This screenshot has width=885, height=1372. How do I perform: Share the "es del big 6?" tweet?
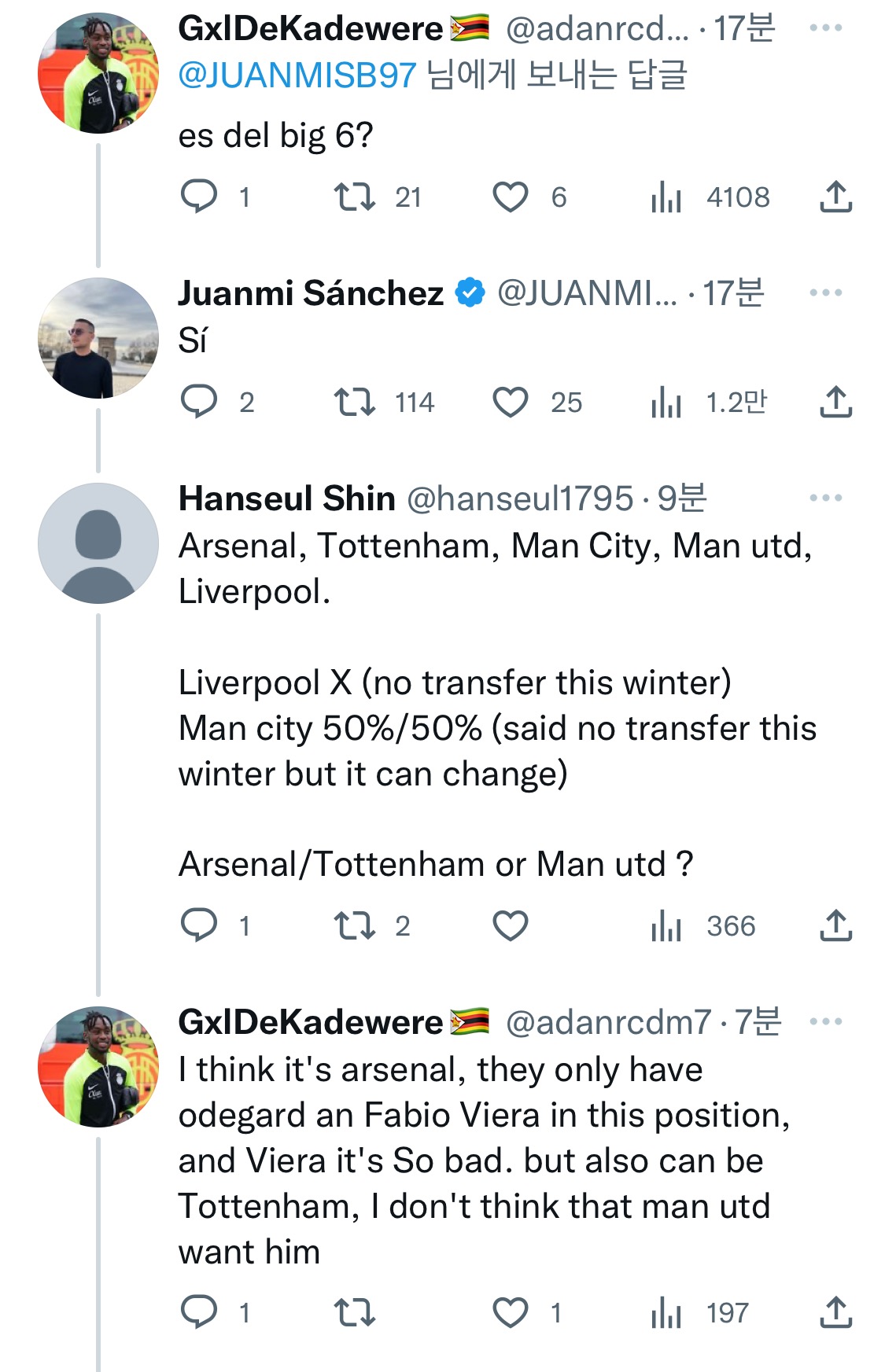click(835, 197)
